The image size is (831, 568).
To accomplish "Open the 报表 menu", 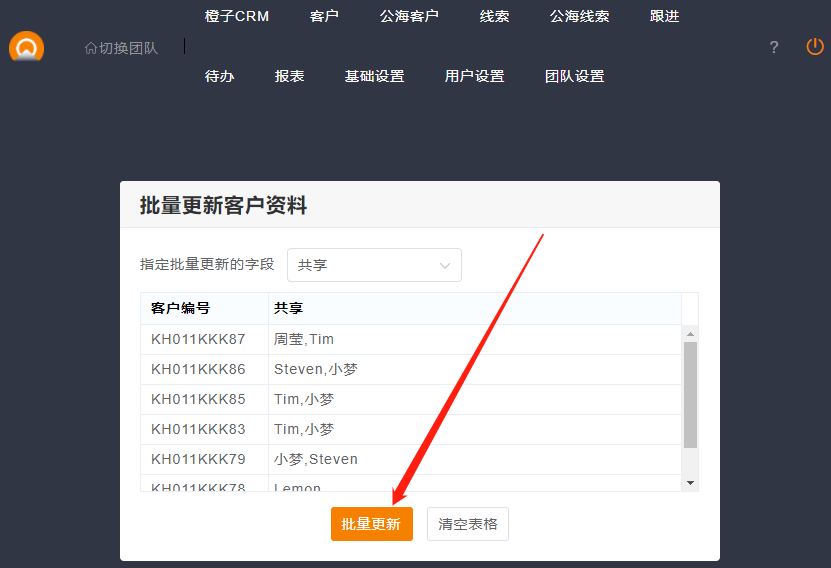I will click(x=289, y=76).
